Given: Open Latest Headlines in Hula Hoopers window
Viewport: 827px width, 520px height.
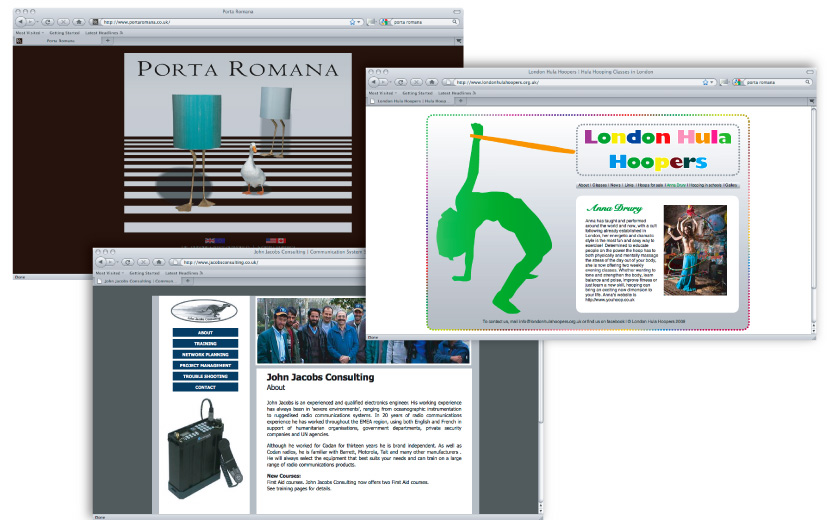Looking at the screenshot, I should coord(457,93).
